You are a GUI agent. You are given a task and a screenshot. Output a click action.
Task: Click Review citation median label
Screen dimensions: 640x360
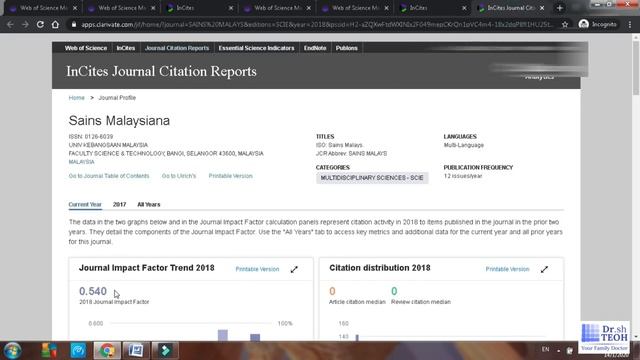pos(421,302)
